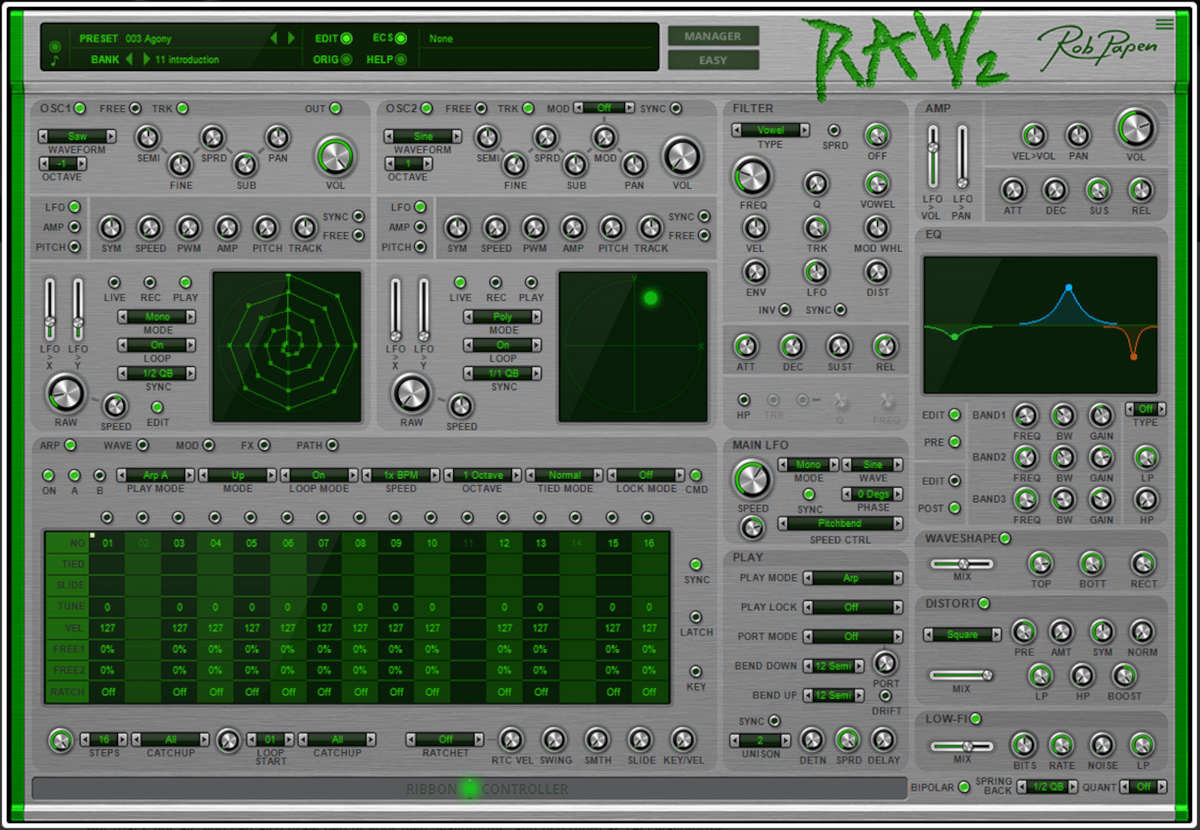
Task: Click the OSC2 VOL knob
Action: (681, 156)
